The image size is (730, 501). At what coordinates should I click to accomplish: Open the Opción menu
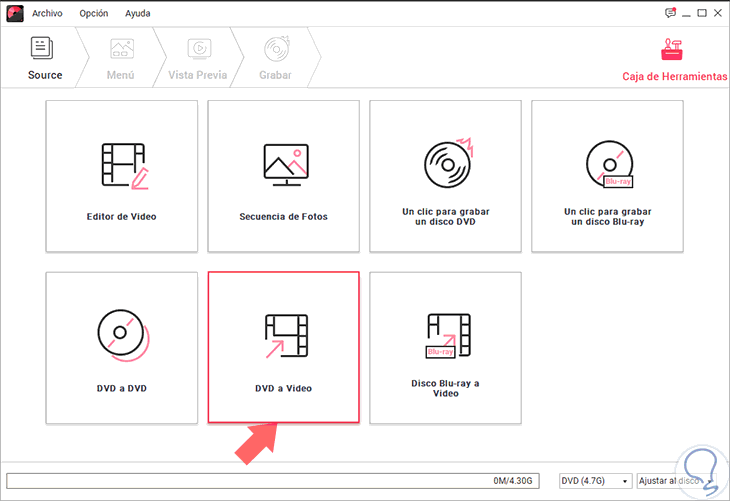pyautogui.click(x=94, y=14)
